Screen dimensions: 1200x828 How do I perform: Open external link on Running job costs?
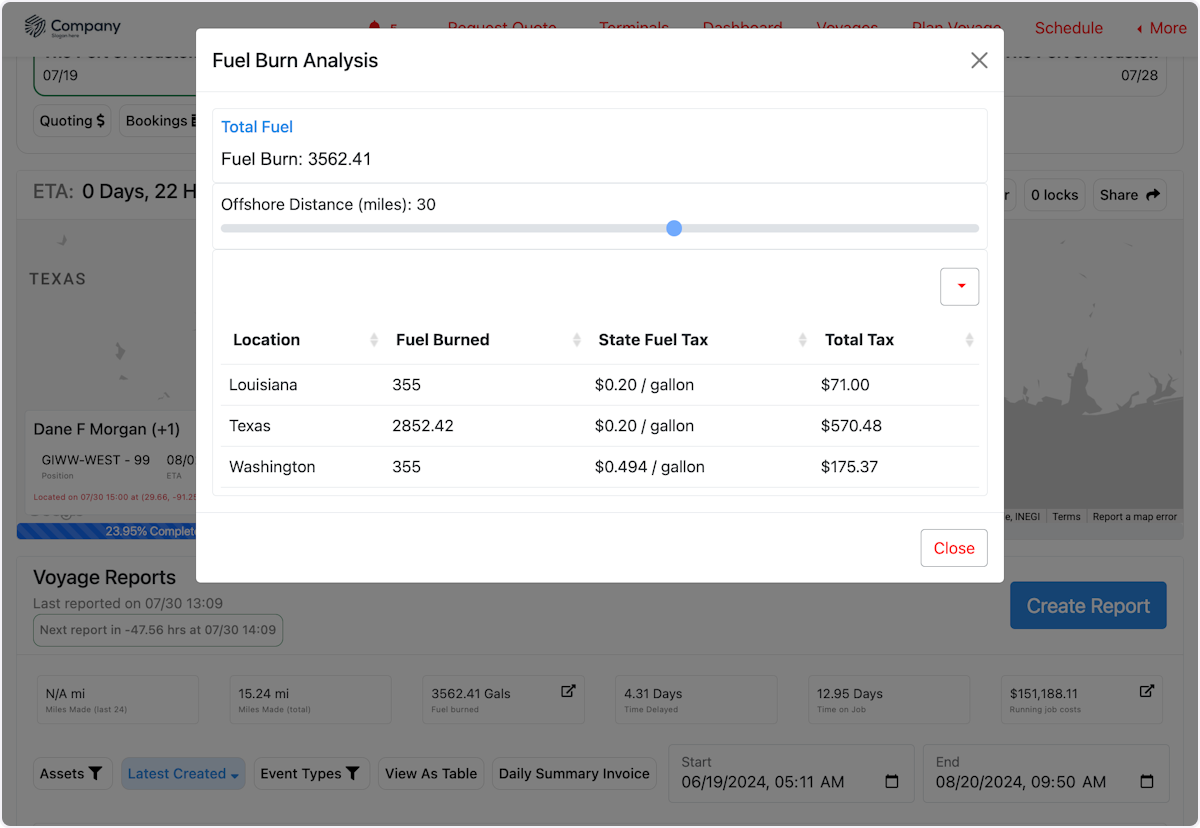[1147, 689]
